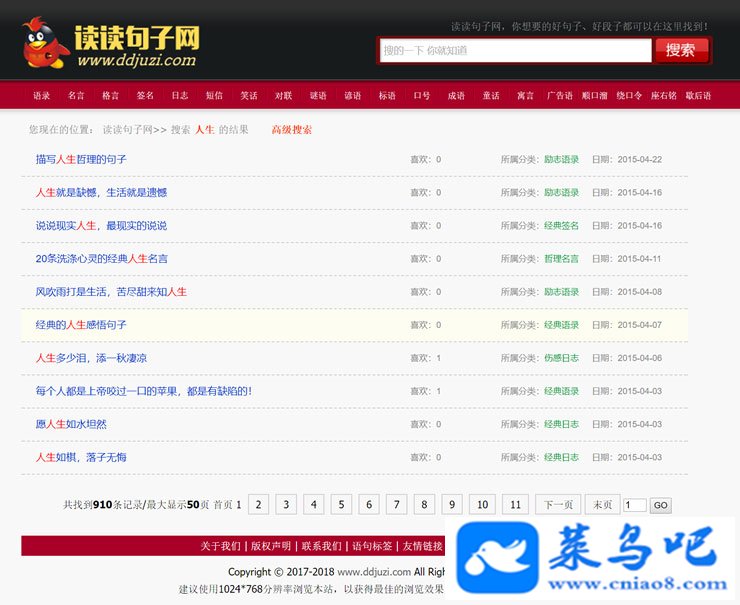The width and height of the screenshot is (740, 605).
Task: Open the 歇后语 nav item
Action: 698,95
